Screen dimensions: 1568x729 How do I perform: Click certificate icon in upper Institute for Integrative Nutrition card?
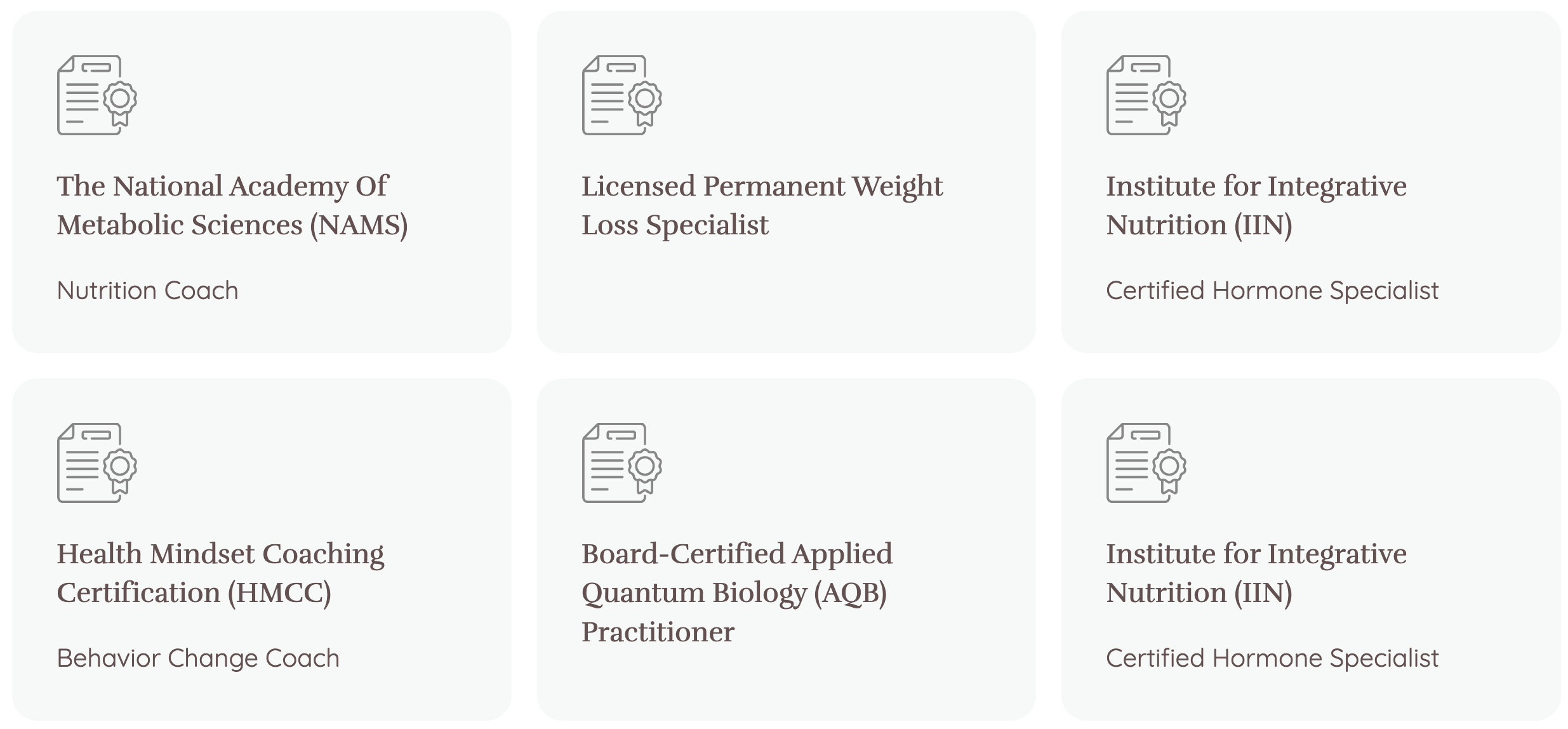pyautogui.click(x=1146, y=95)
